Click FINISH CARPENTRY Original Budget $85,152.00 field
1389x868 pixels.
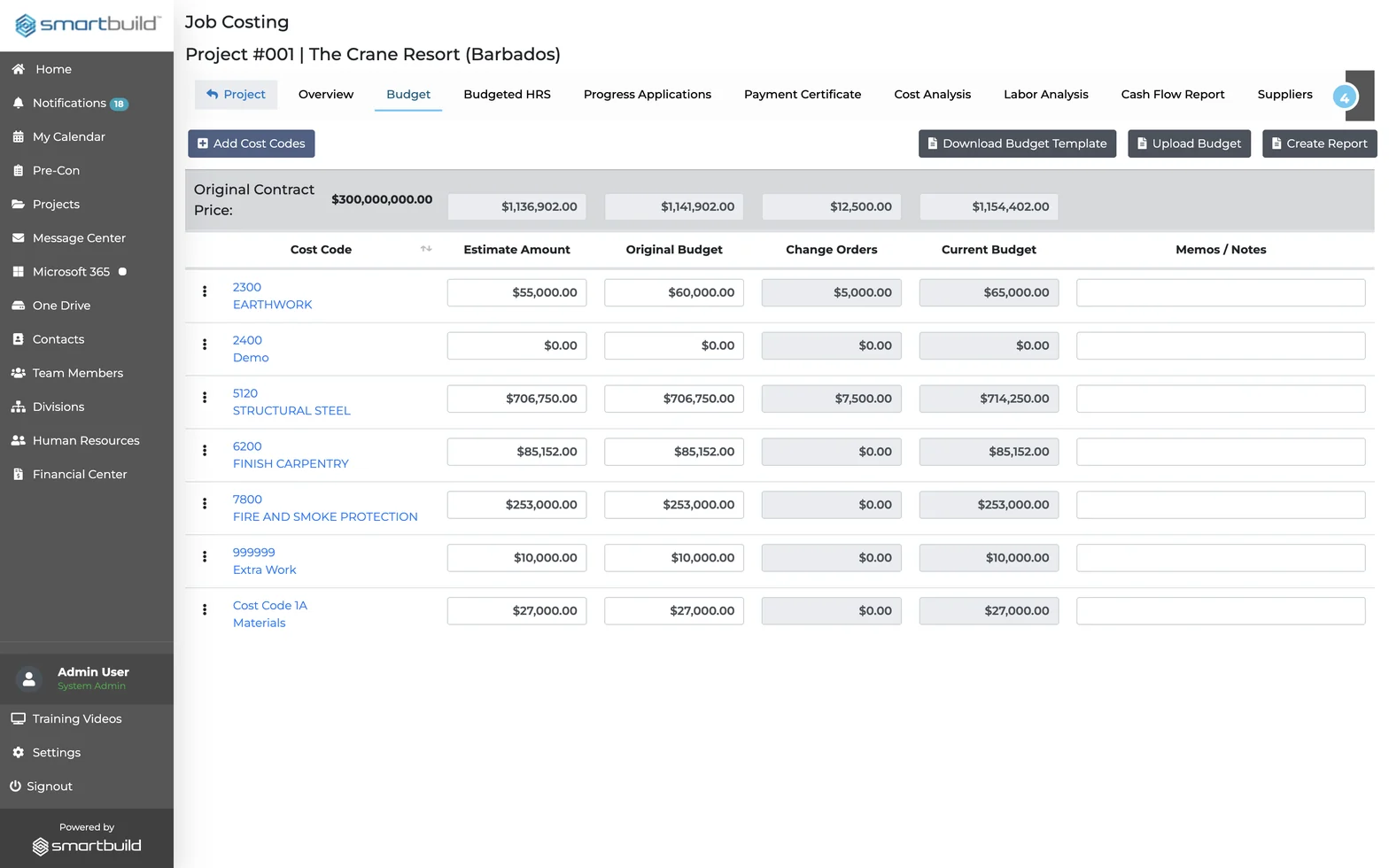coord(674,452)
